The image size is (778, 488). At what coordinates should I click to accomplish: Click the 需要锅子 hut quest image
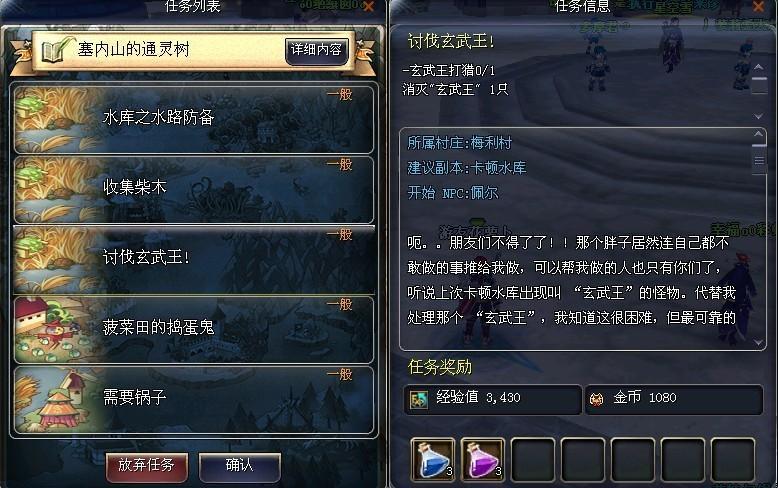tap(57, 400)
